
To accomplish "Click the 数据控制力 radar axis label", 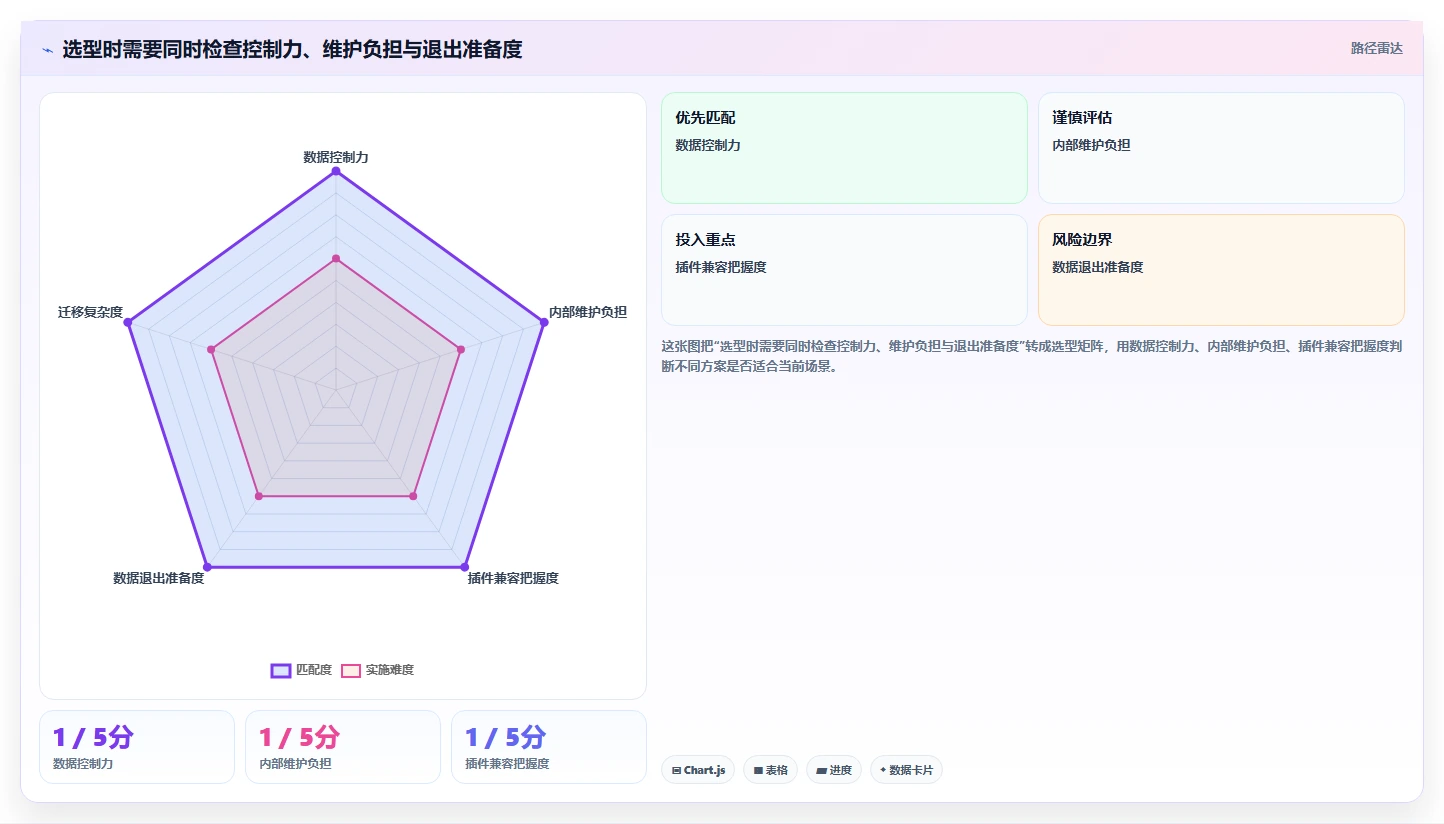I will (336, 157).
